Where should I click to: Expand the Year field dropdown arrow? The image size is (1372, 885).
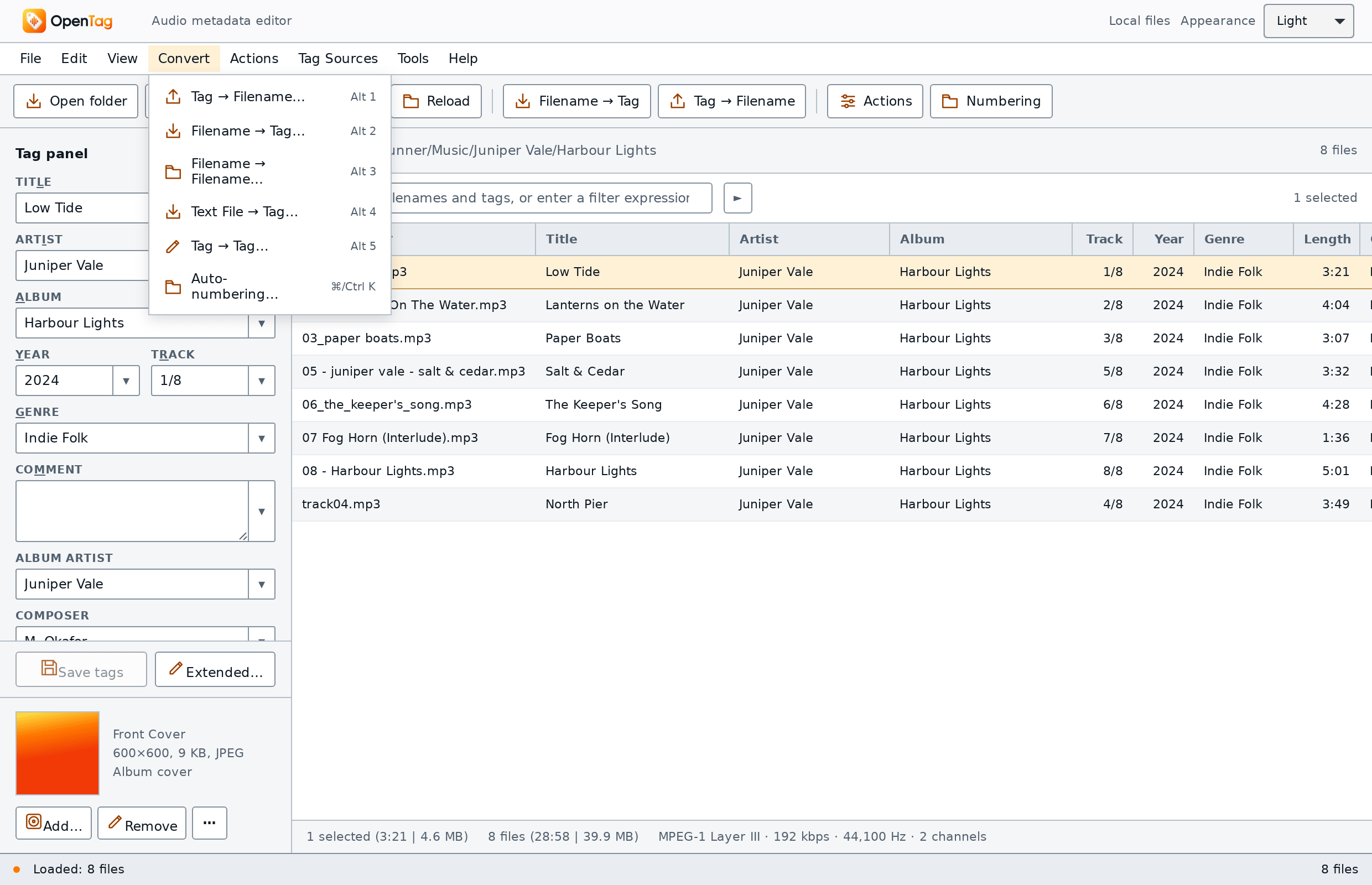pyautogui.click(x=126, y=381)
